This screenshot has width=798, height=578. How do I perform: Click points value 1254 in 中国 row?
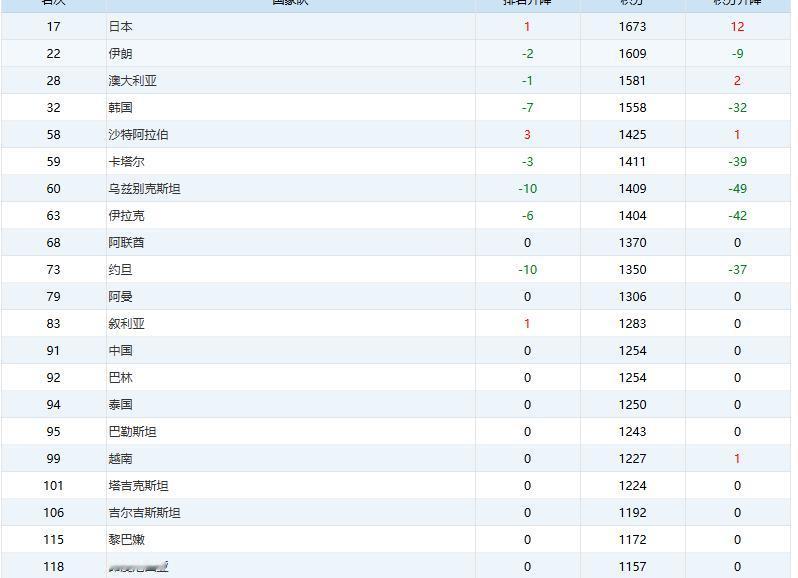pos(633,351)
